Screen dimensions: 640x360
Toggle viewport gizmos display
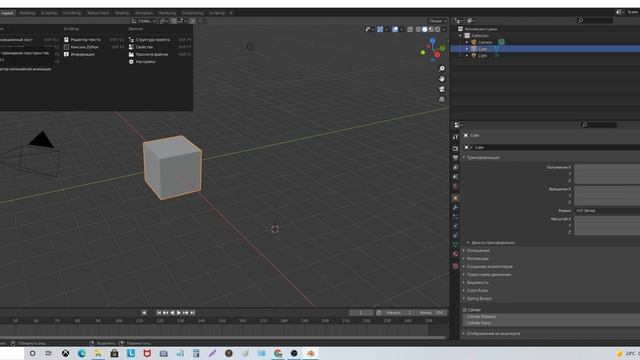click(380, 29)
